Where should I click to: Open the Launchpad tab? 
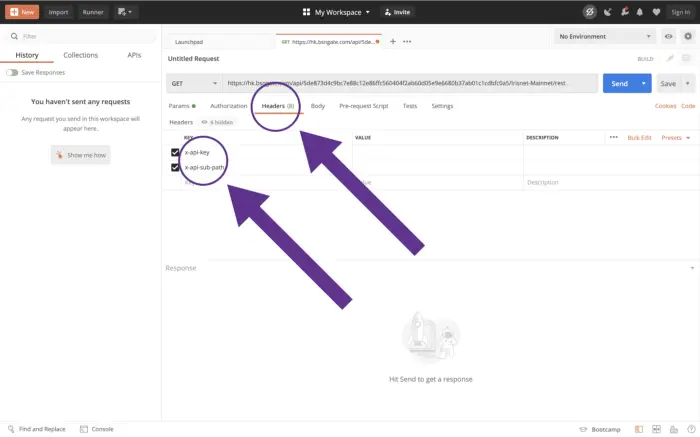click(189, 42)
